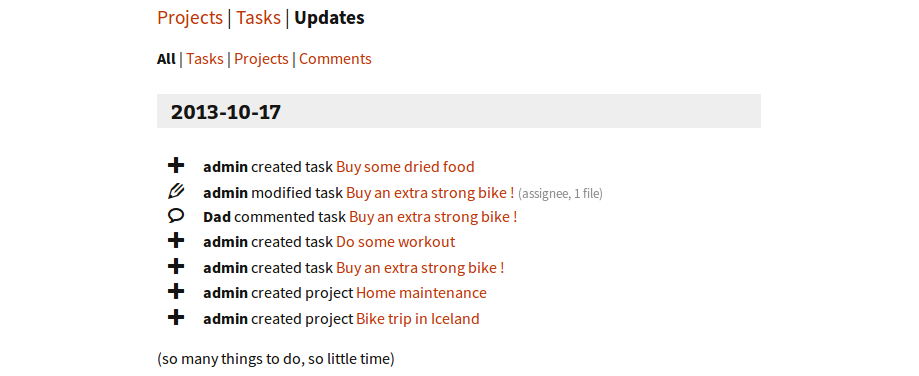Image resolution: width=919 pixels, height=376 pixels.
Task: Click plus icon beside created task Buy an extra strong bike
Action: [176, 266]
